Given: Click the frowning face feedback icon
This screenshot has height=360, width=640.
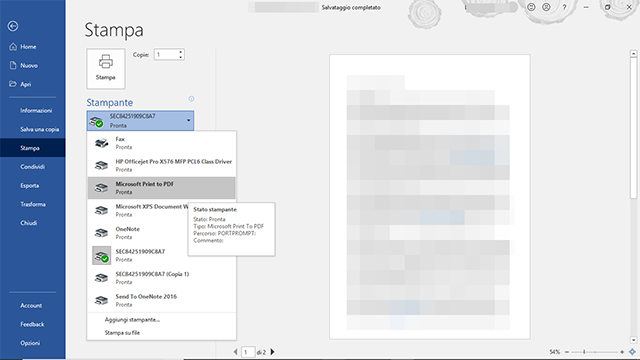Looking at the screenshot, I should pyautogui.click(x=546, y=7).
